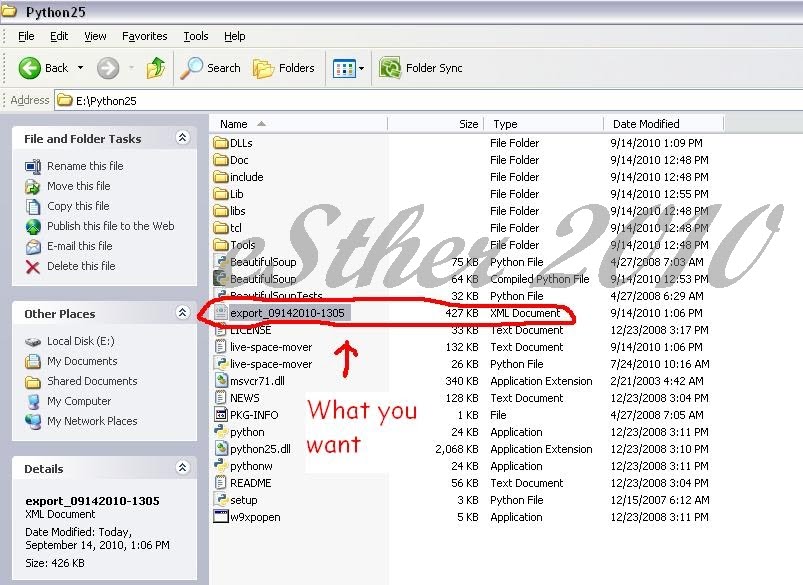This screenshot has height=585, width=803.
Task: Open the Tools menu
Action: coord(196,36)
